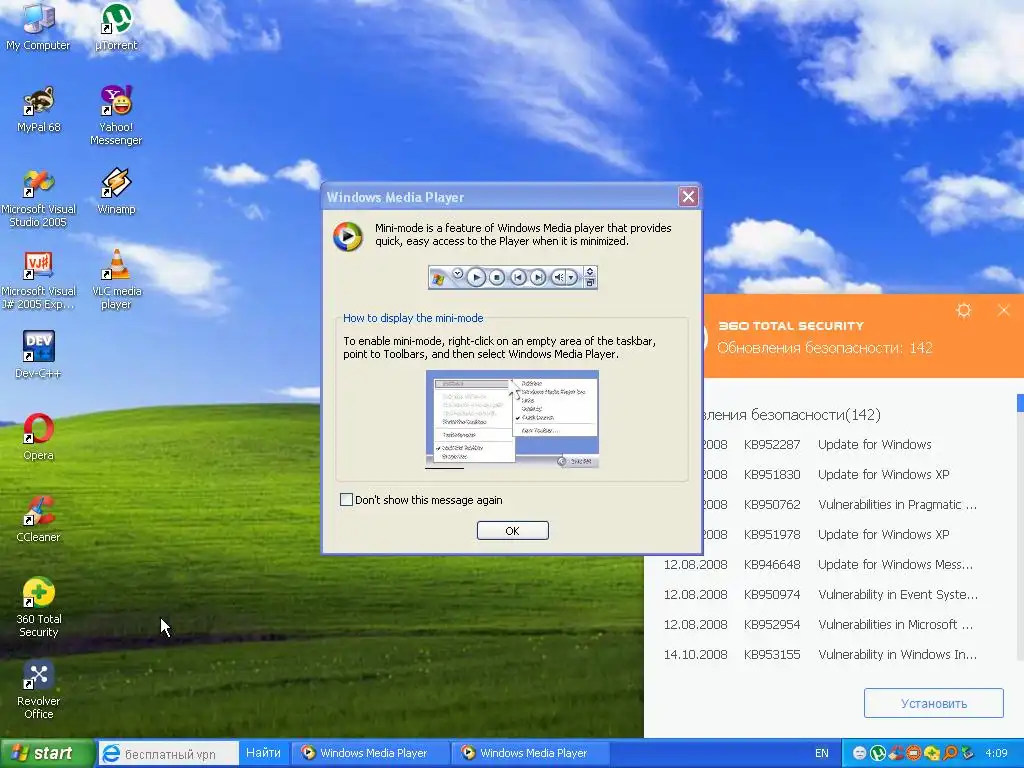Click the Установить button in 360 popup
This screenshot has width=1024, height=768.
pyautogui.click(x=934, y=703)
